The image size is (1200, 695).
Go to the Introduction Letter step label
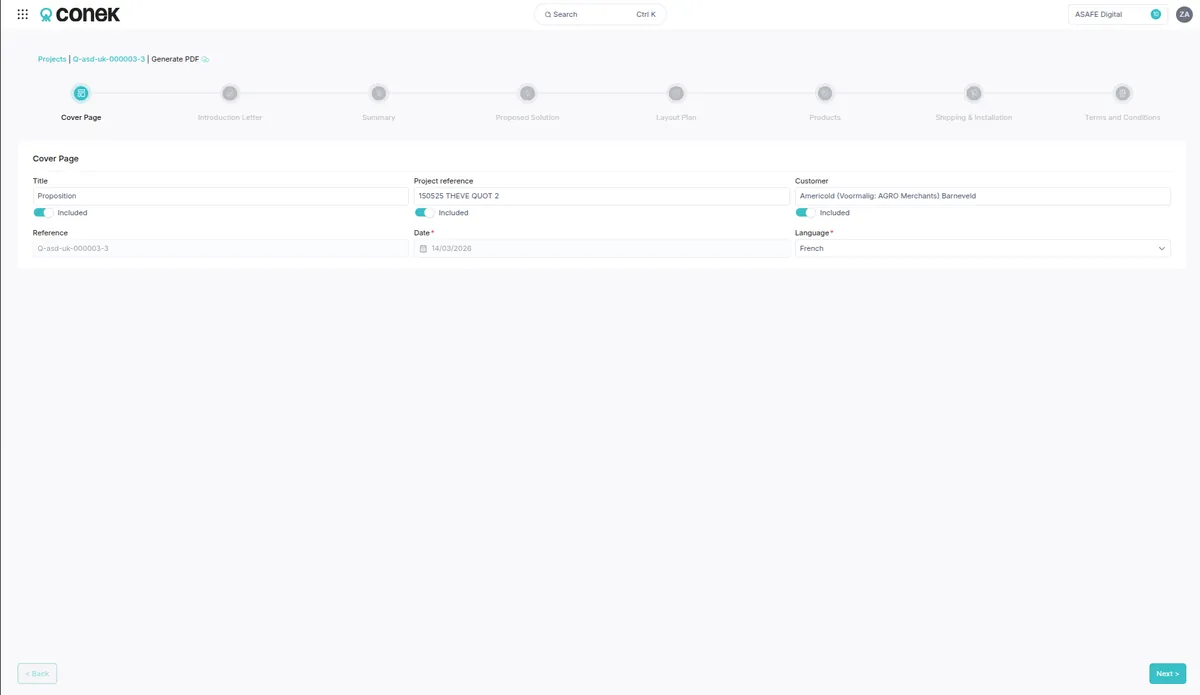(230, 117)
